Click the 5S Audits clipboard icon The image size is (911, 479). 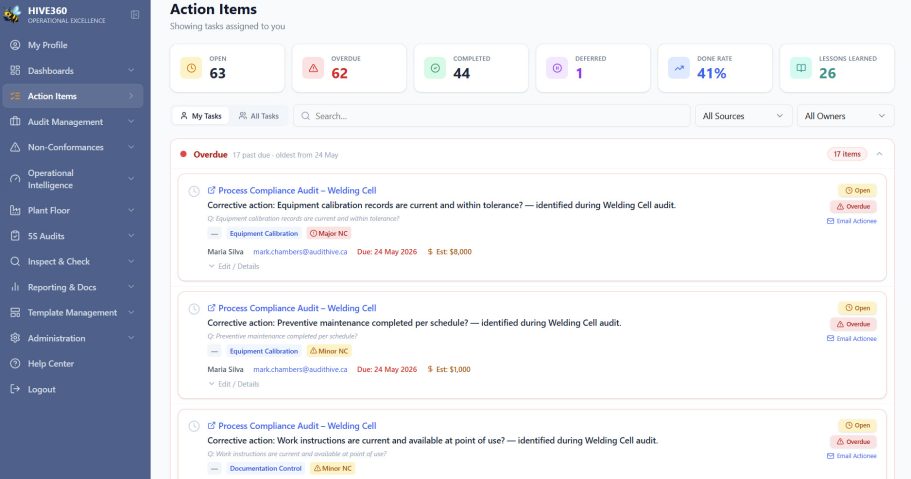pos(15,235)
